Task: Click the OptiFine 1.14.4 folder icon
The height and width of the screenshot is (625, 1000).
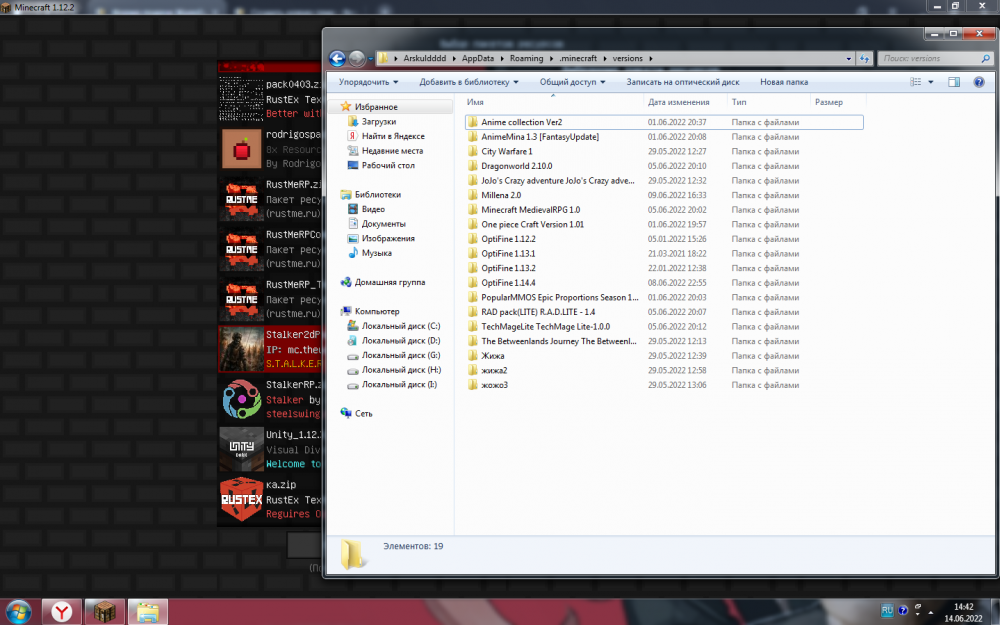Action: [x=473, y=283]
